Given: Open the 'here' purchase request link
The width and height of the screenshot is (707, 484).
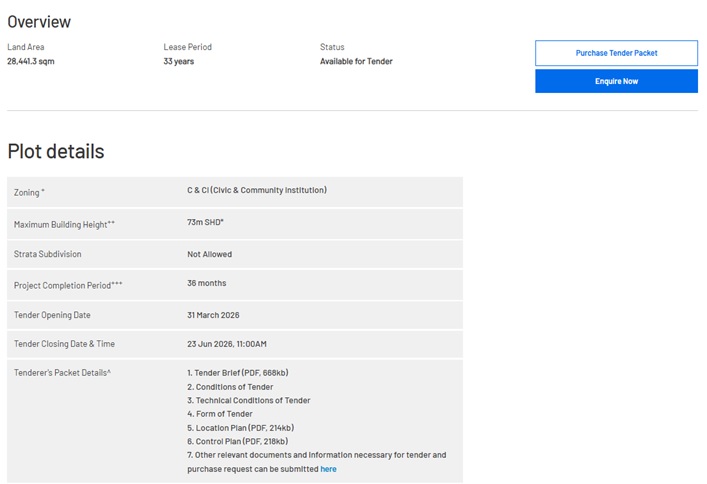Looking at the screenshot, I should 328,469.
